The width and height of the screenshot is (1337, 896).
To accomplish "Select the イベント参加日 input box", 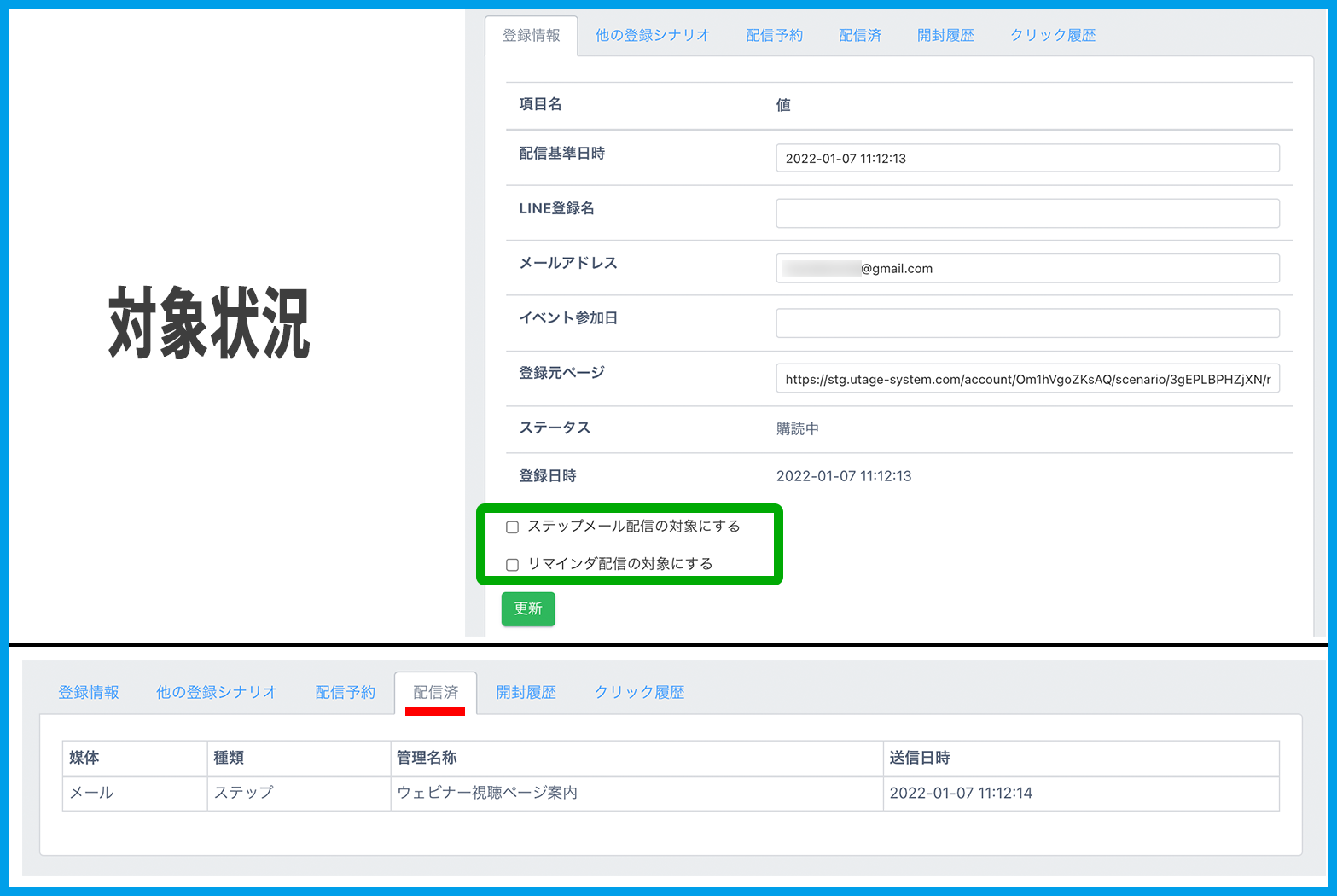I will coord(1026,323).
